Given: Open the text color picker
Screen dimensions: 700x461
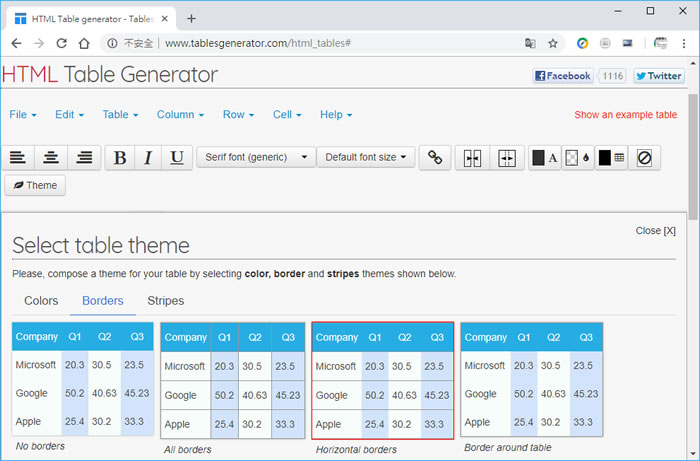Looking at the screenshot, I should coord(545,158).
